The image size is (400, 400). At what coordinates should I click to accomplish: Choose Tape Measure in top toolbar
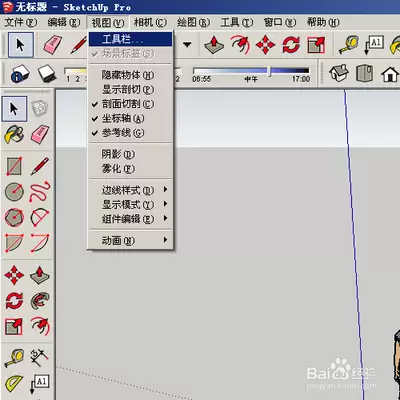348,45
